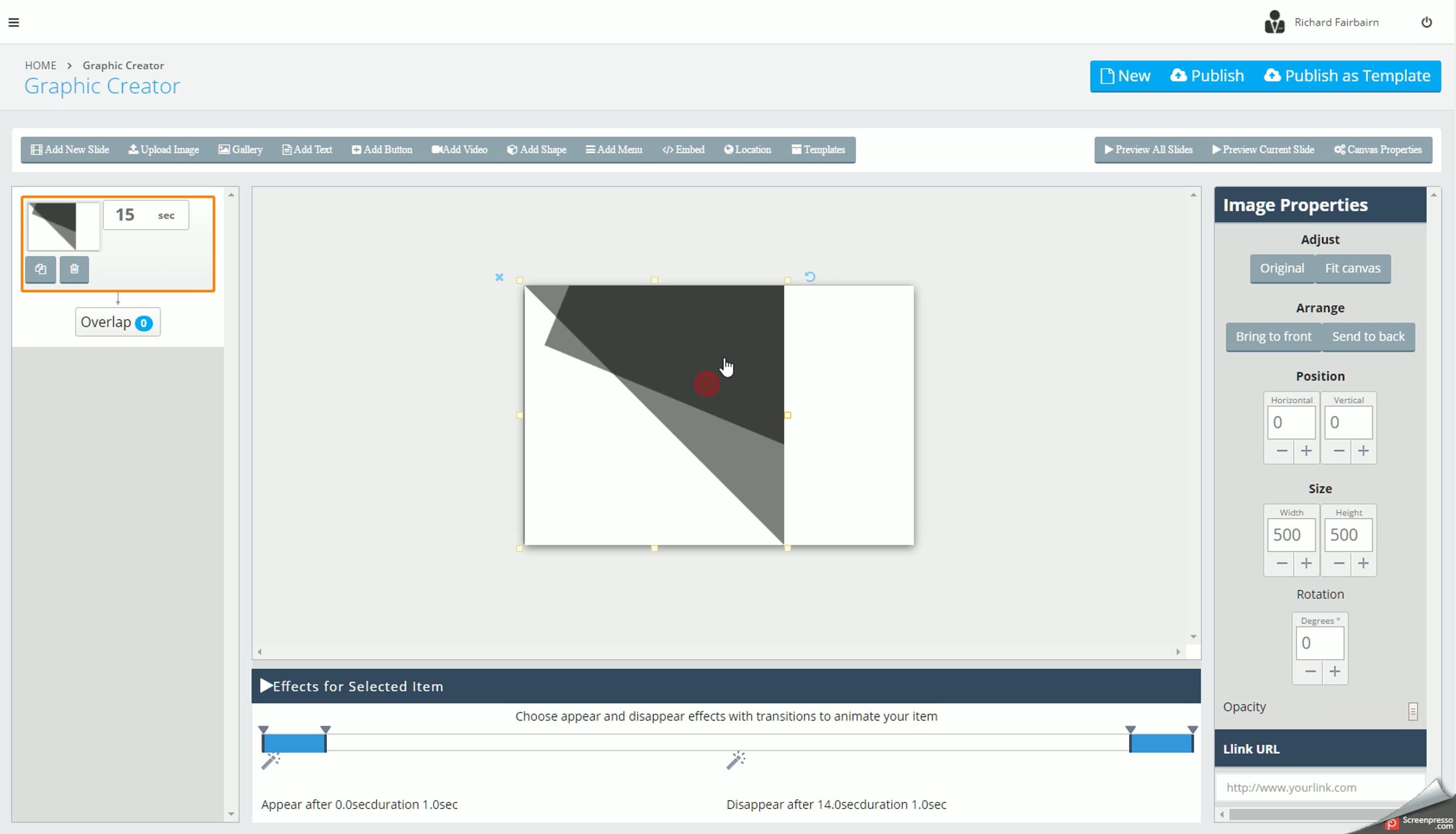Click Publish as Template button
This screenshot has height=834, width=1456.
[1347, 76]
